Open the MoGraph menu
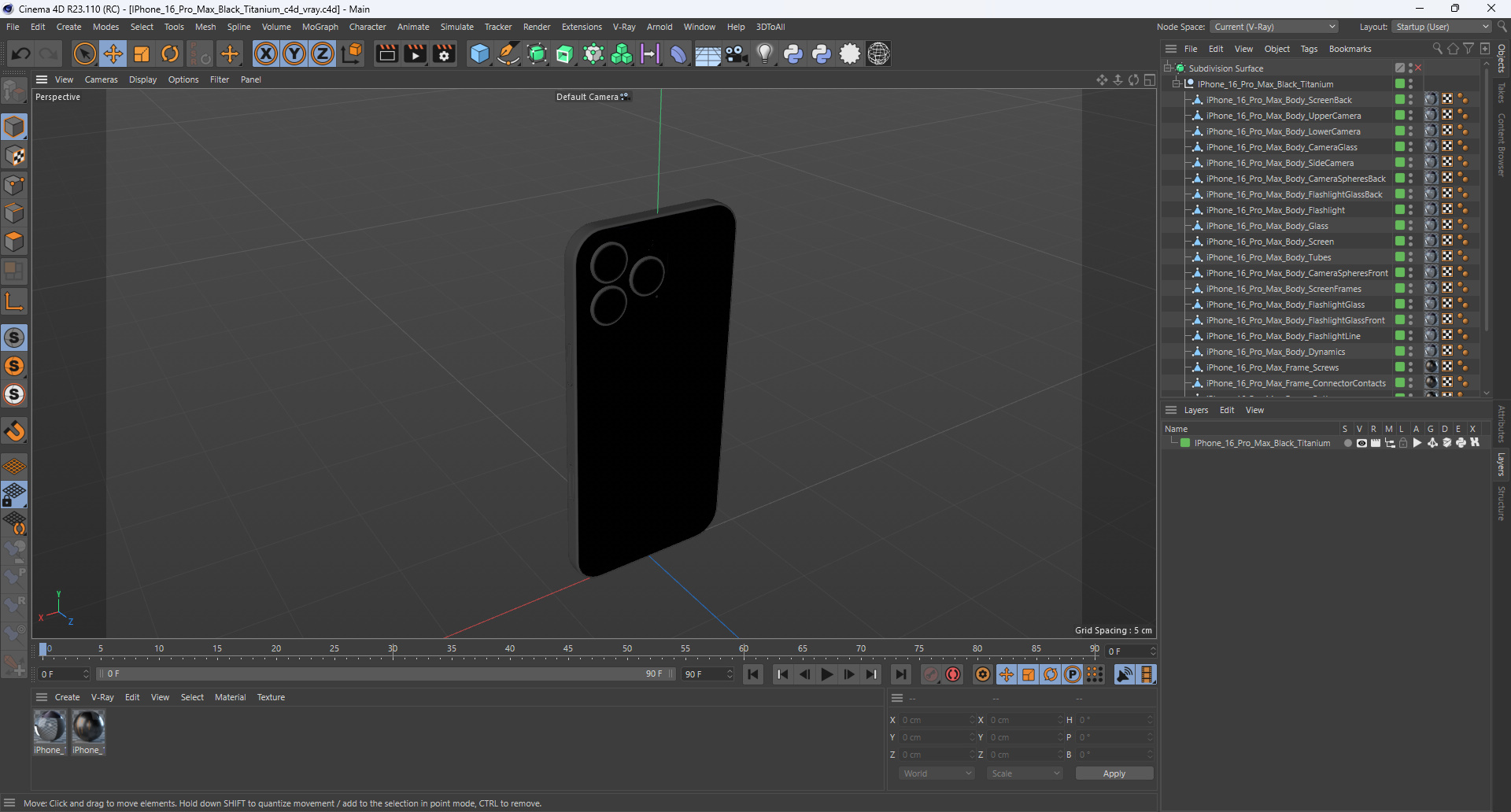The width and height of the screenshot is (1511, 812). (x=320, y=27)
